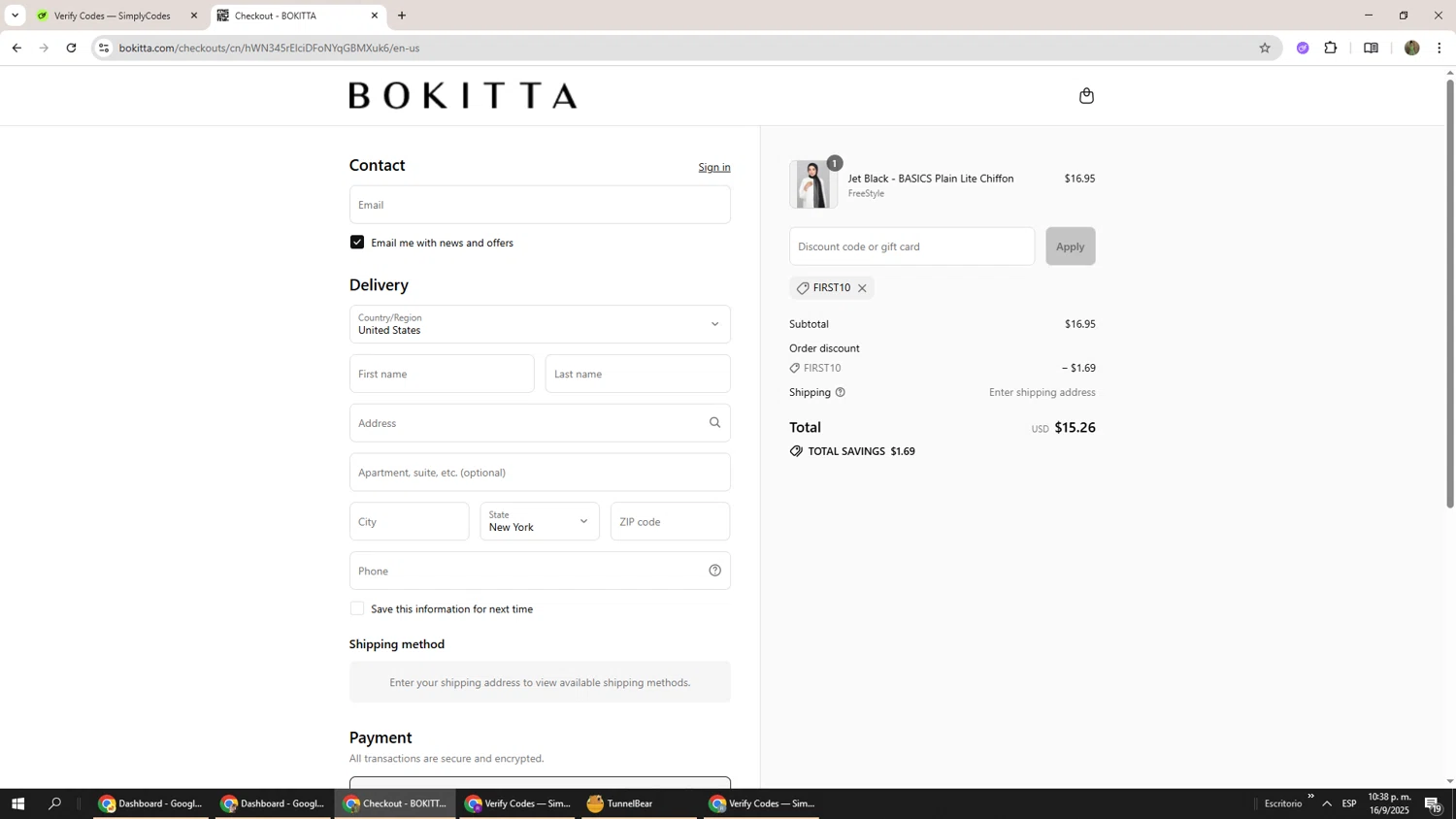The height and width of the screenshot is (819, 1456).
Task: Open Windows Start menu
Action: point(17,803)
